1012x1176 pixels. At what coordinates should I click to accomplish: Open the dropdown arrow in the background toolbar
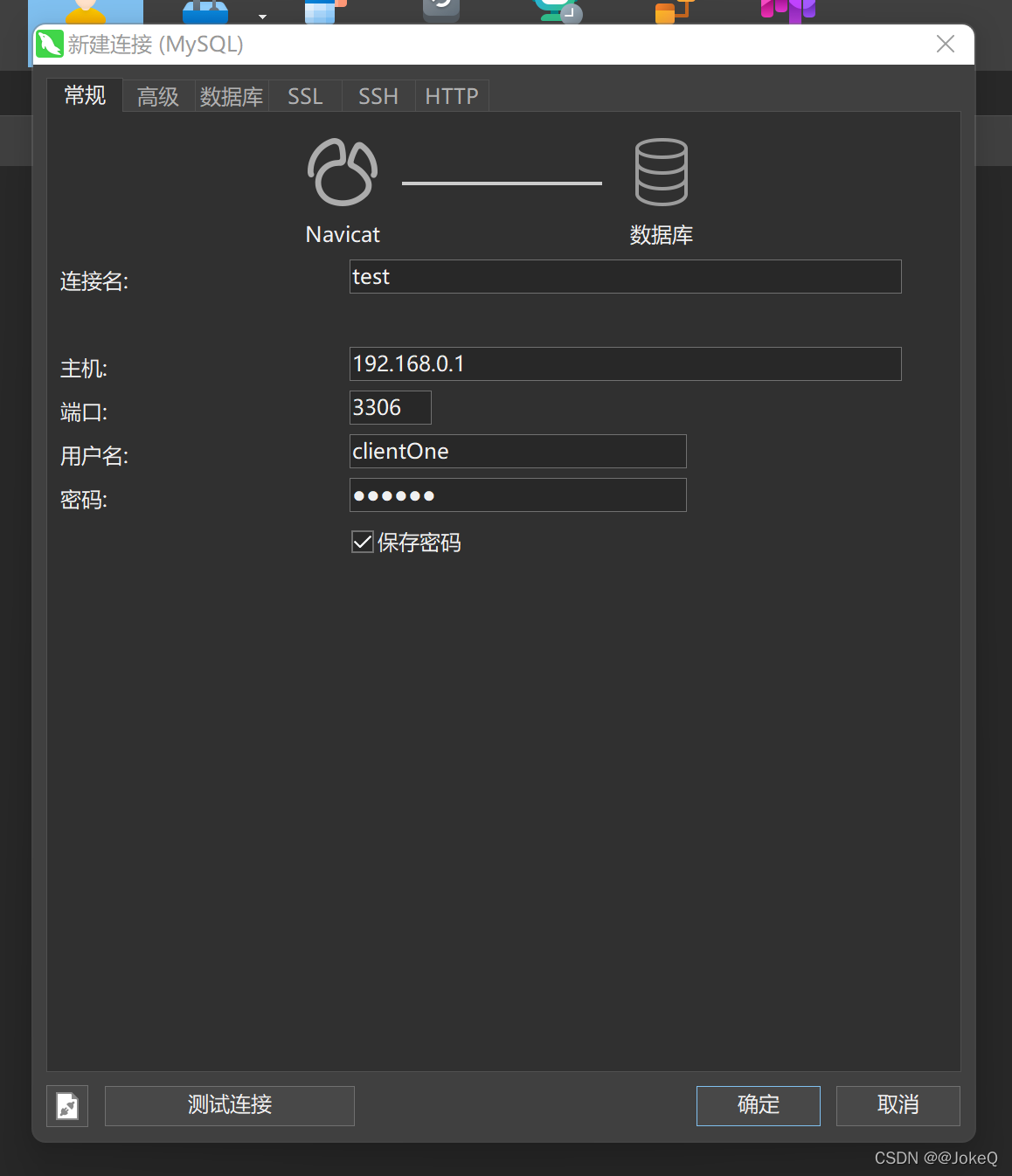(x=262, y=17)
